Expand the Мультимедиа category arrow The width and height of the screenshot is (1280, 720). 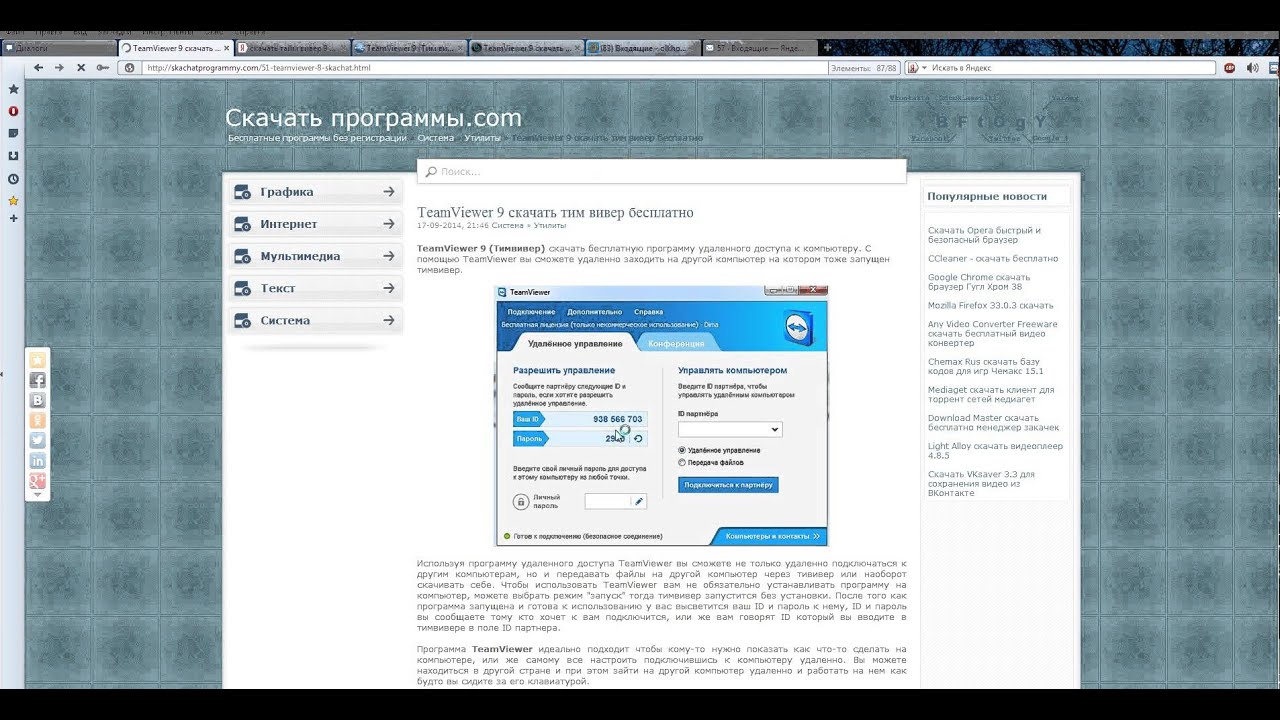[389, 256]
